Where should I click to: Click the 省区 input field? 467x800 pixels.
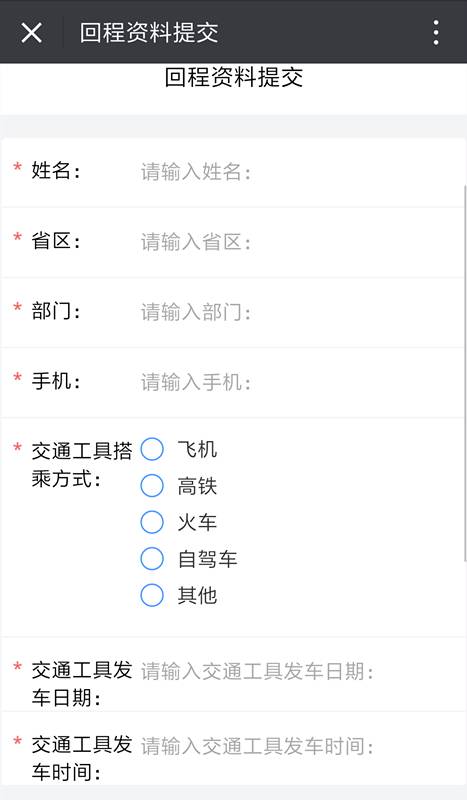[x=299, y=242]
